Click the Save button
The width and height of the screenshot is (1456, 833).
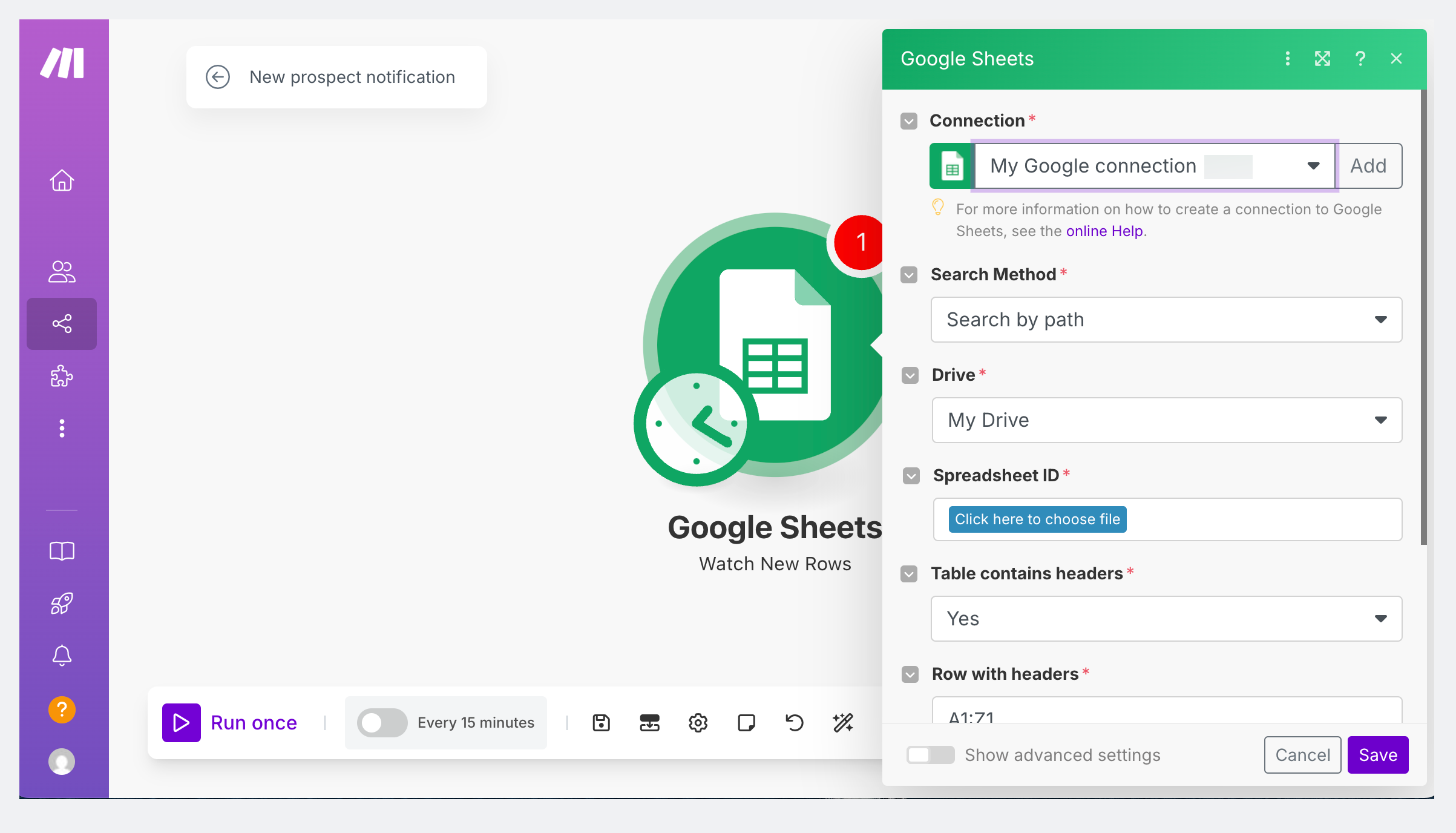click(x=1378, y=755)
